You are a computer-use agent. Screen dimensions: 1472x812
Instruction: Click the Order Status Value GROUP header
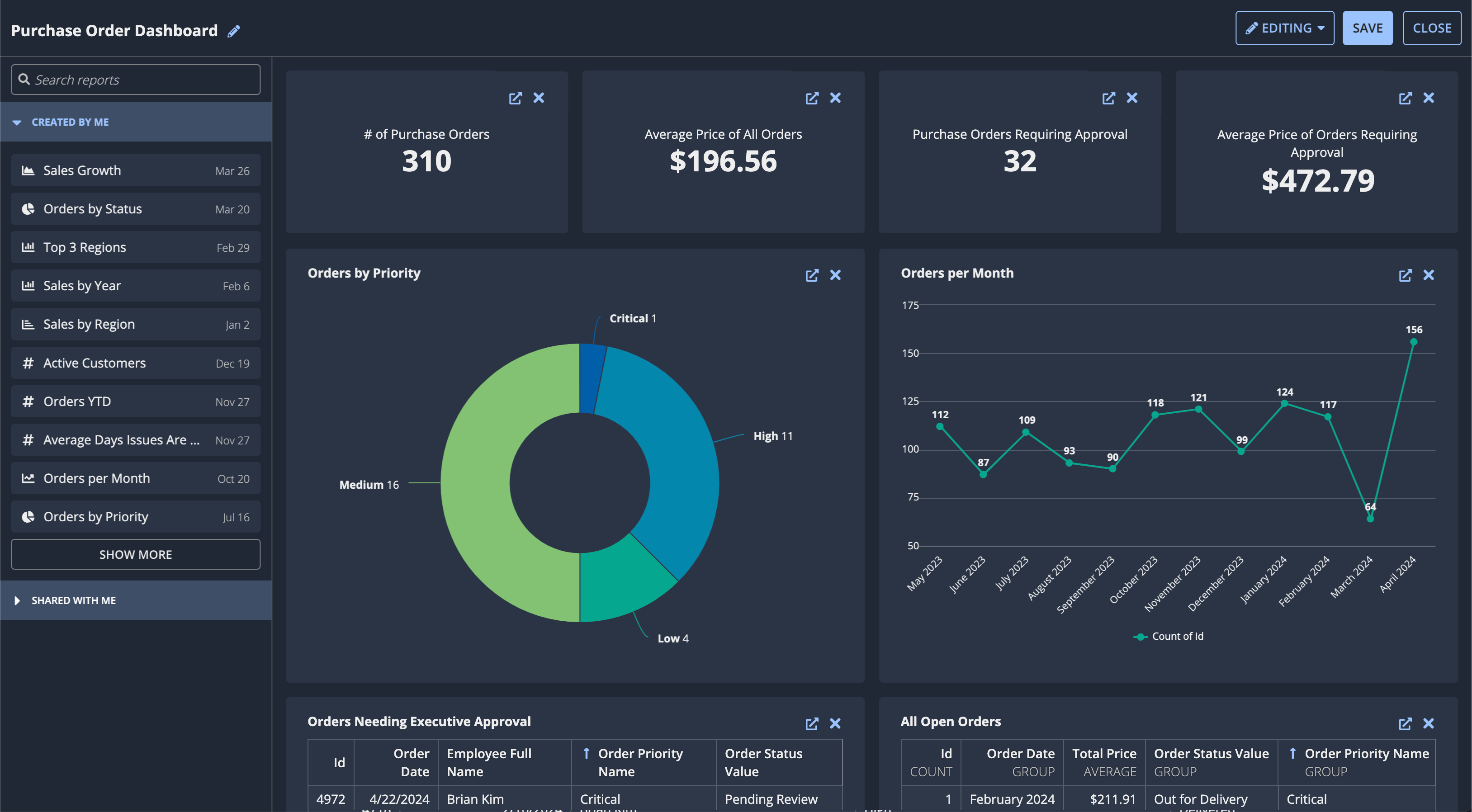pos(1212,762)
